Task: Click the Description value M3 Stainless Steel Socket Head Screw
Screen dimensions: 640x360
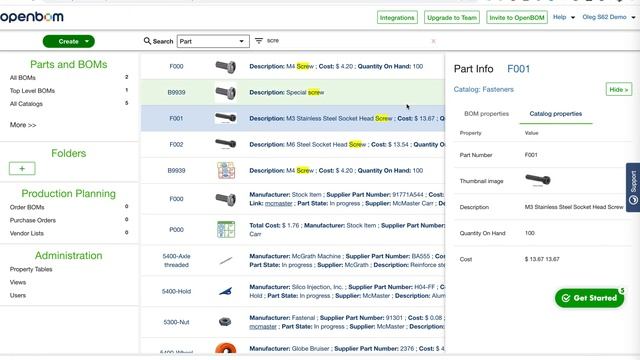Action: click(574, 207)
